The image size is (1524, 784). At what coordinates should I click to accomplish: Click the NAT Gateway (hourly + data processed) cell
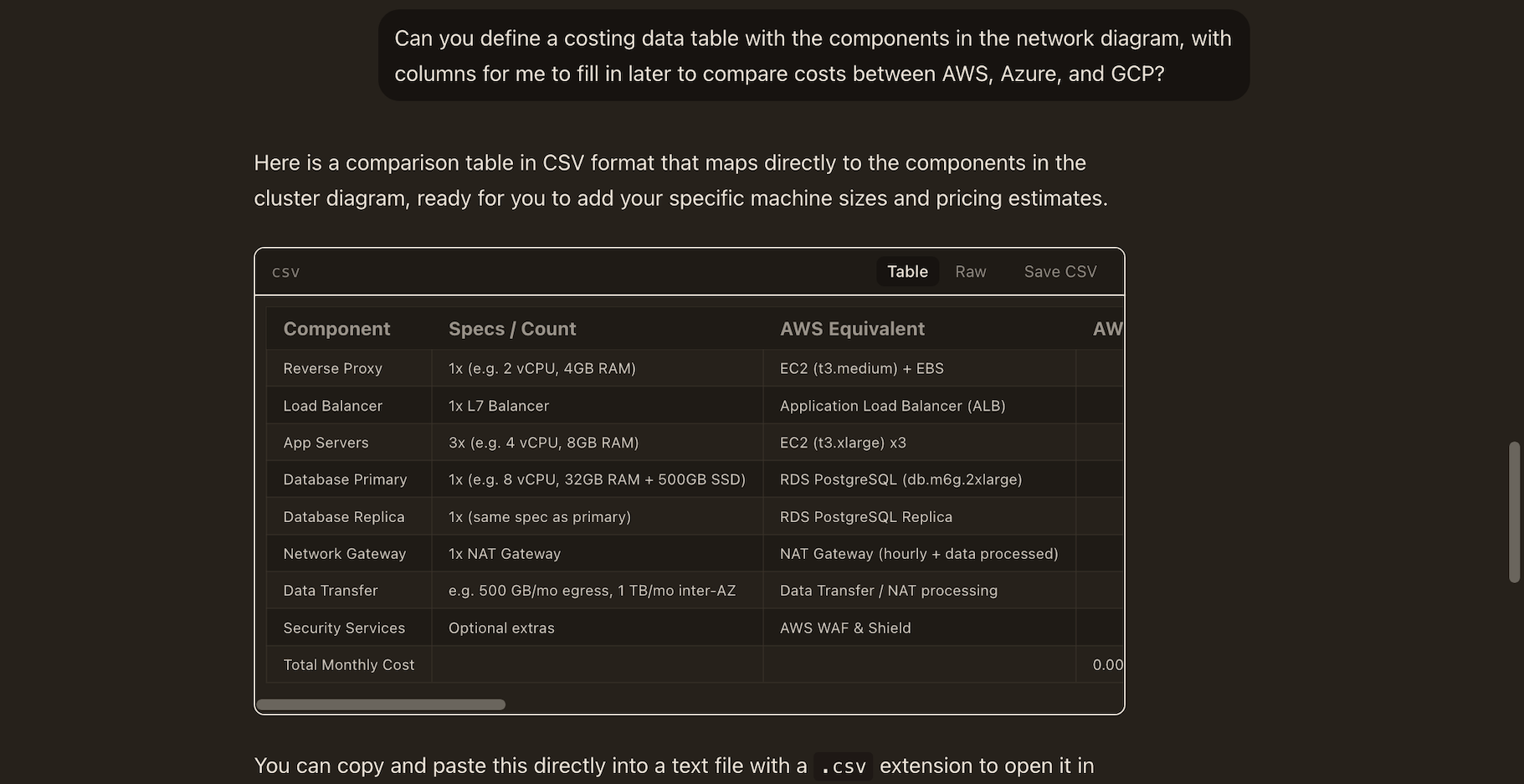[920, 554]
